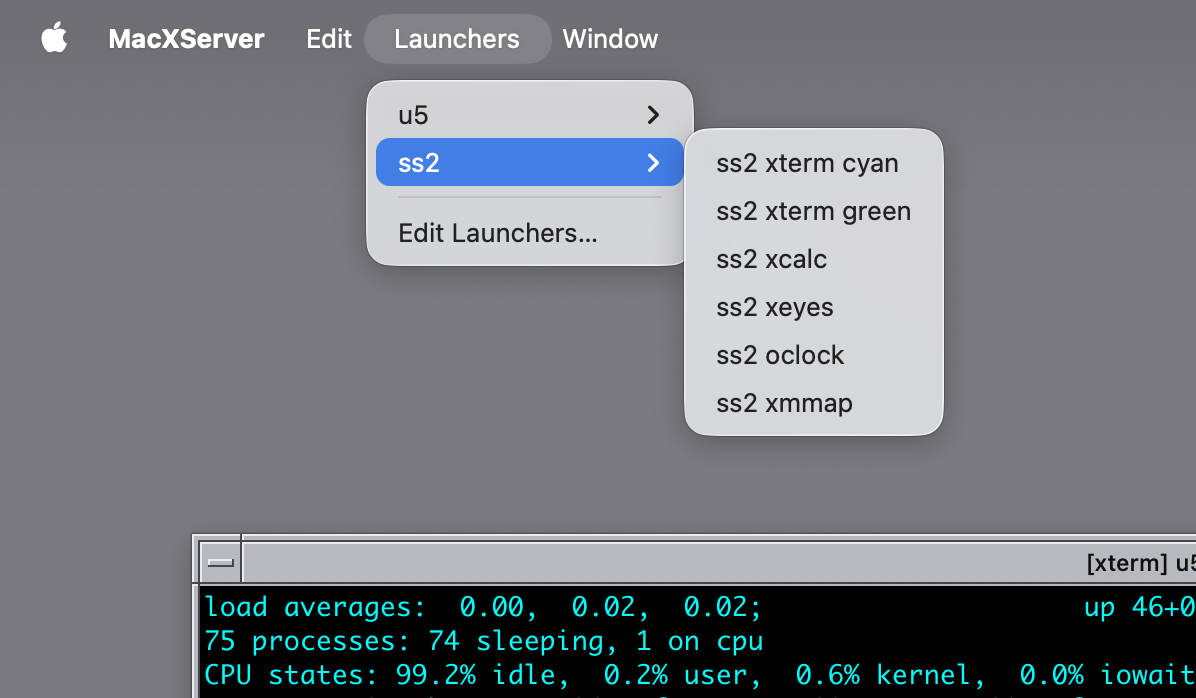Viewport: 1196px width, 698px height.
Task: Launch ss2 oclock
Action: 814,355
